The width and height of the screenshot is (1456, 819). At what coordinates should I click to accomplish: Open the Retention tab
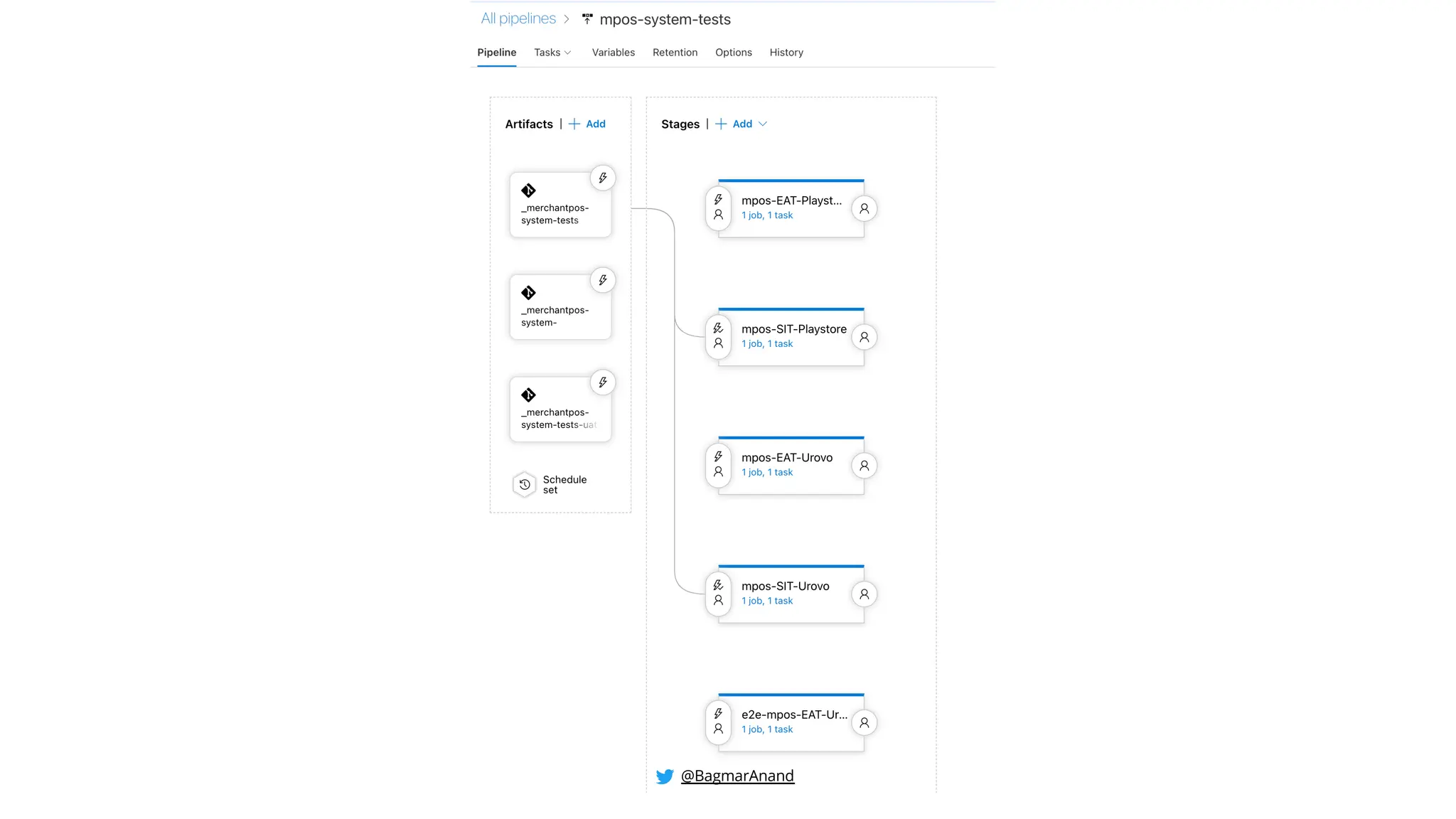pos(675,53)
